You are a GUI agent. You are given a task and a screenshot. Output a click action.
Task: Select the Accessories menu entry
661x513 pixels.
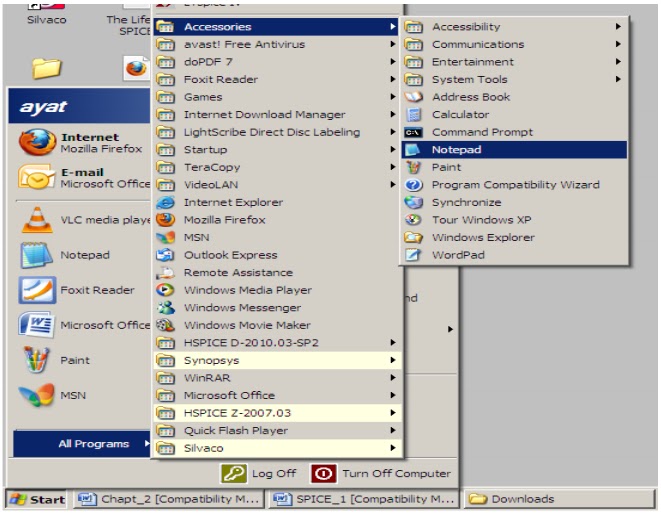pyautogui.click(x=277, y=27)
